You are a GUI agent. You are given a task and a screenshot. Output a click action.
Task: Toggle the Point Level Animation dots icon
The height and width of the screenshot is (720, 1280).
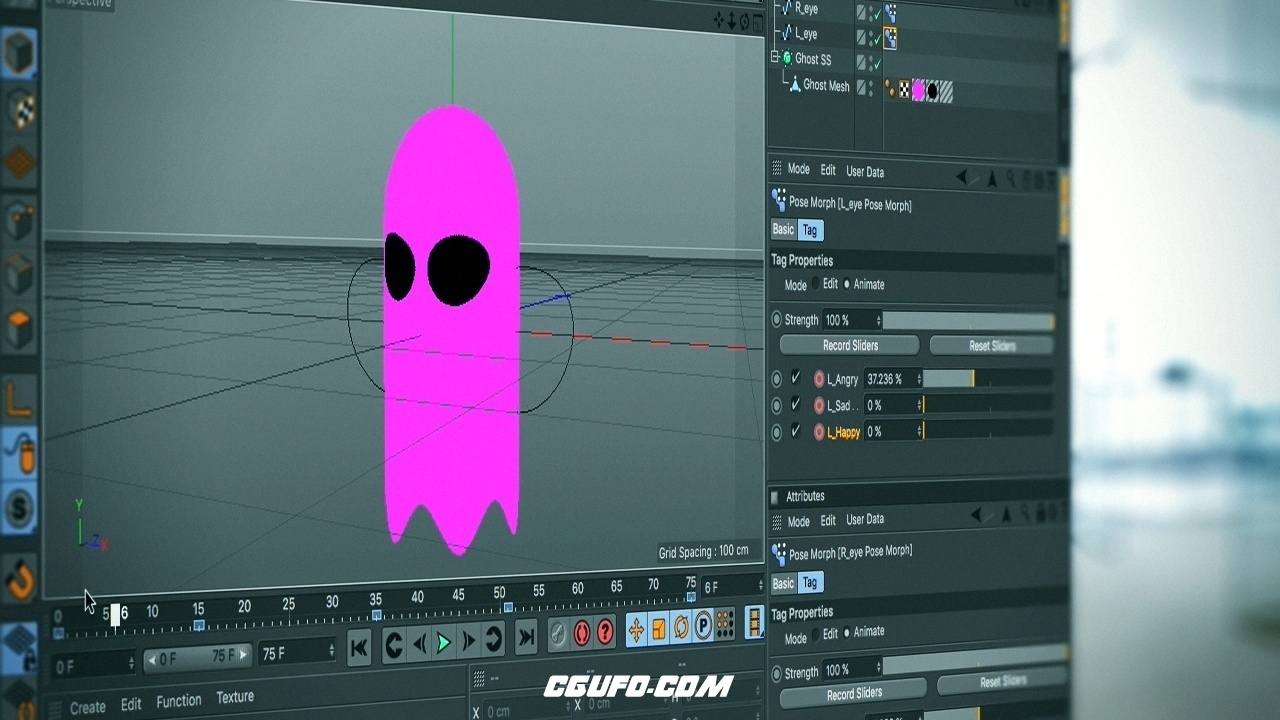(725, 624)
